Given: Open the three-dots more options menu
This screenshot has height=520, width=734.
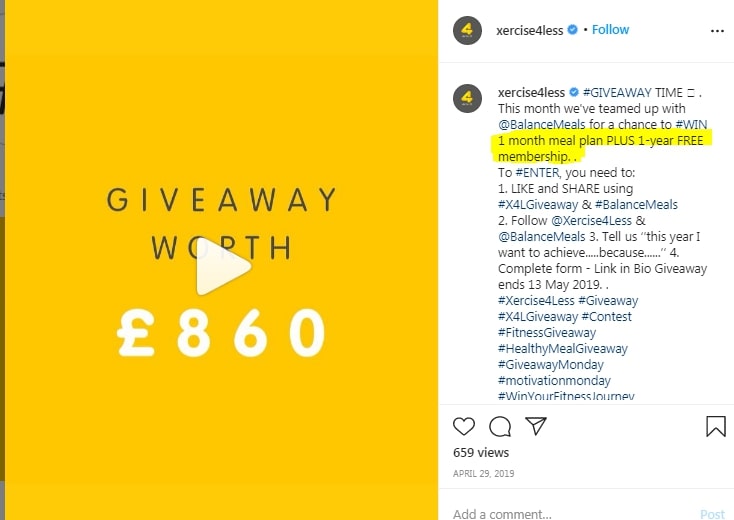Looking at the screenshot, I should tap(717, 31).
